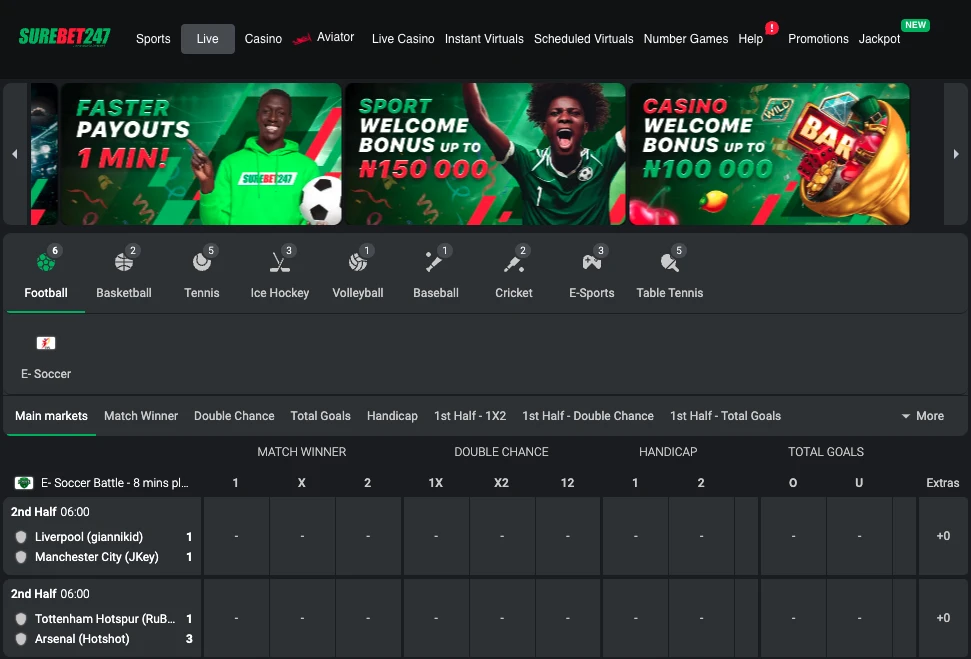Image resolution: width=971 pixels, height=659 pixels.
Task: Open the Ice Hockey sport icon
Action: 280,263
